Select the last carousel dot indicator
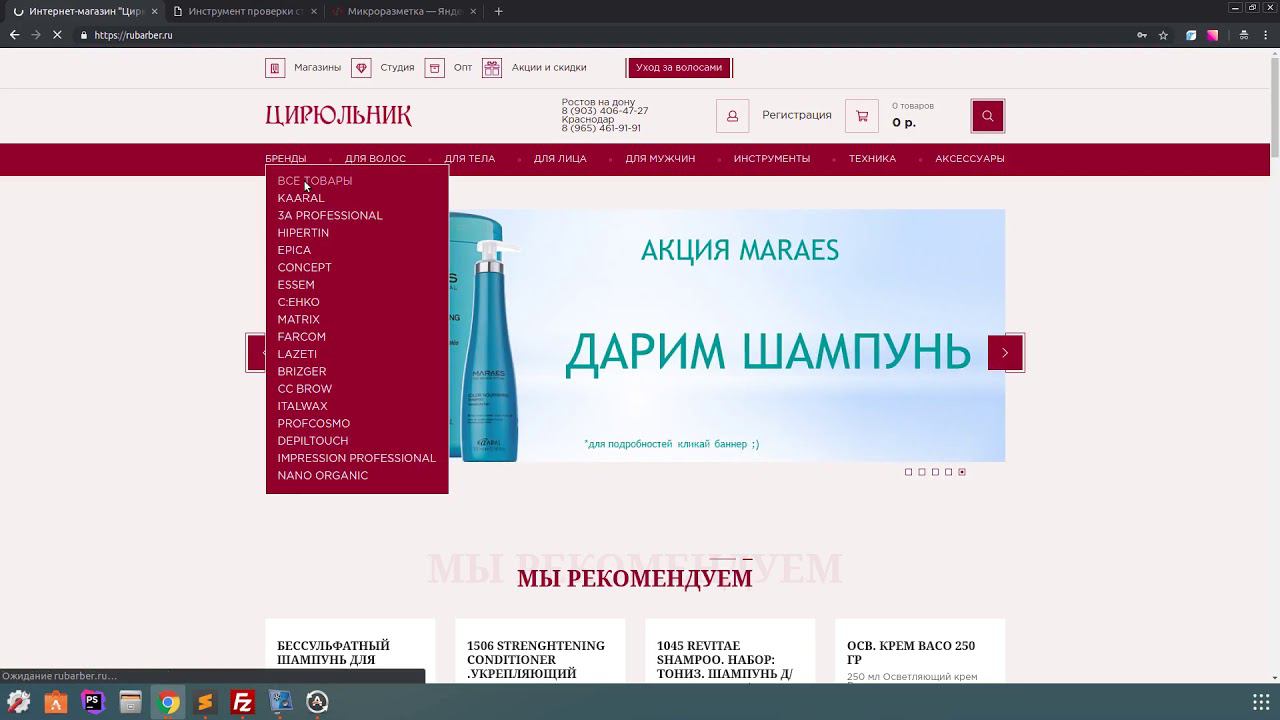Screen dimensions: 1280x720 962,472
